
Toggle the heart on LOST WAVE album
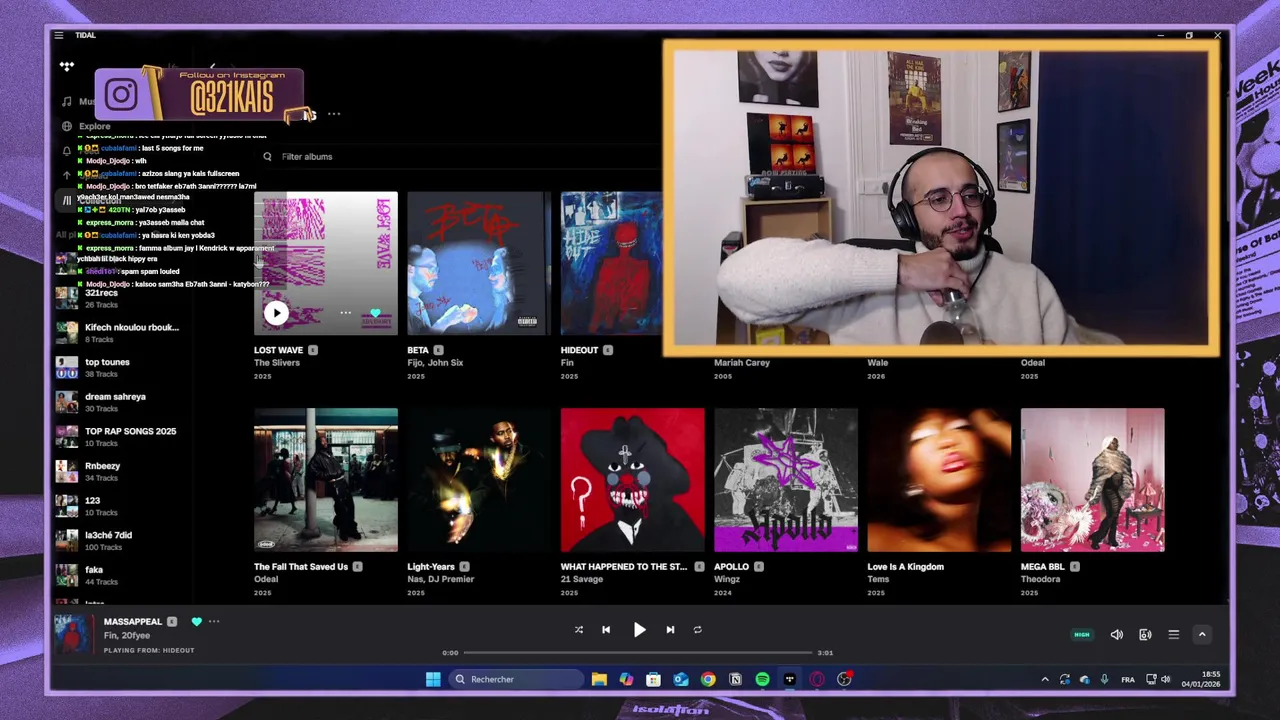pos(375,313)
